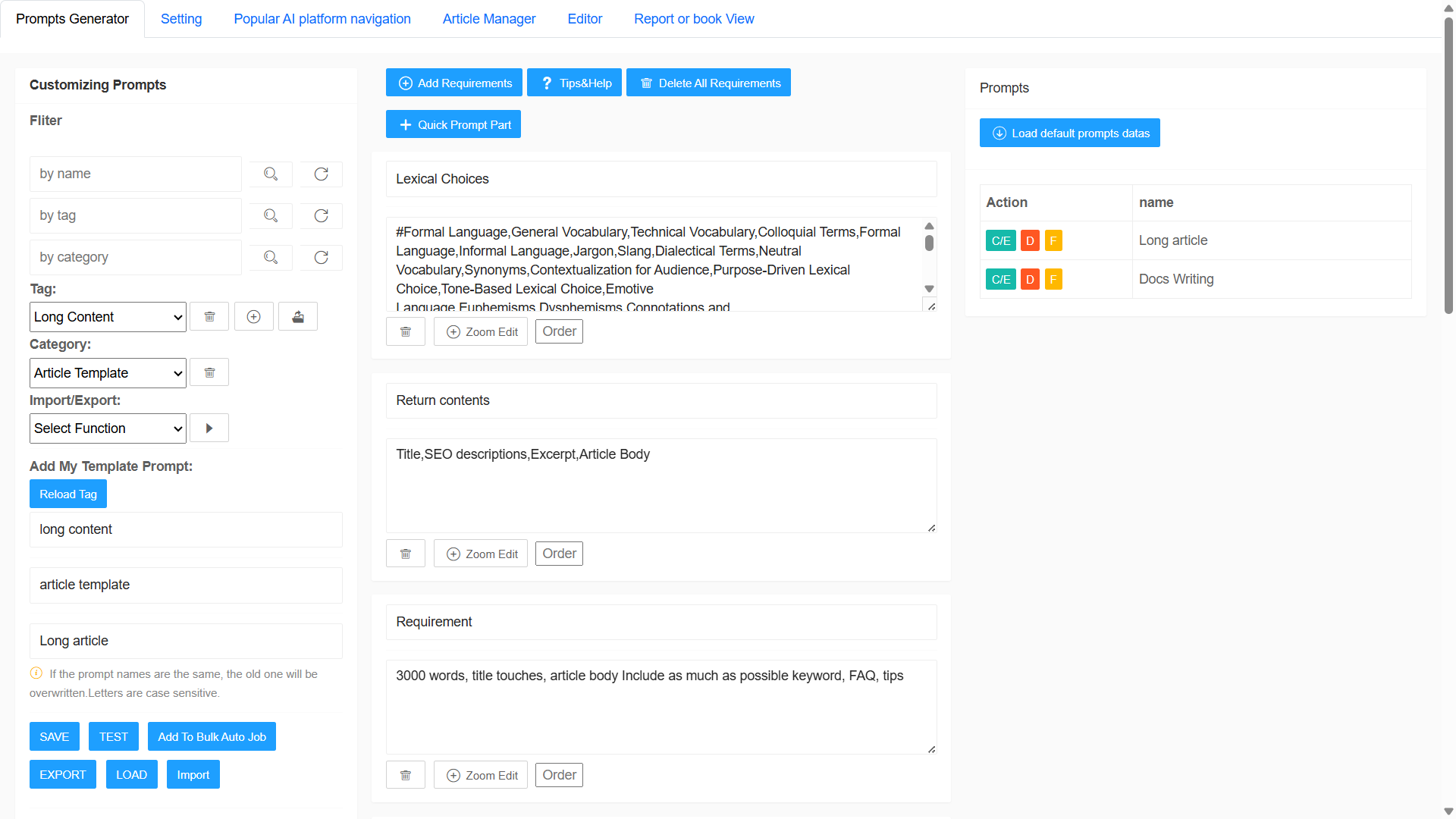Delete the Lexical Choices requirement block

[406, 331]
